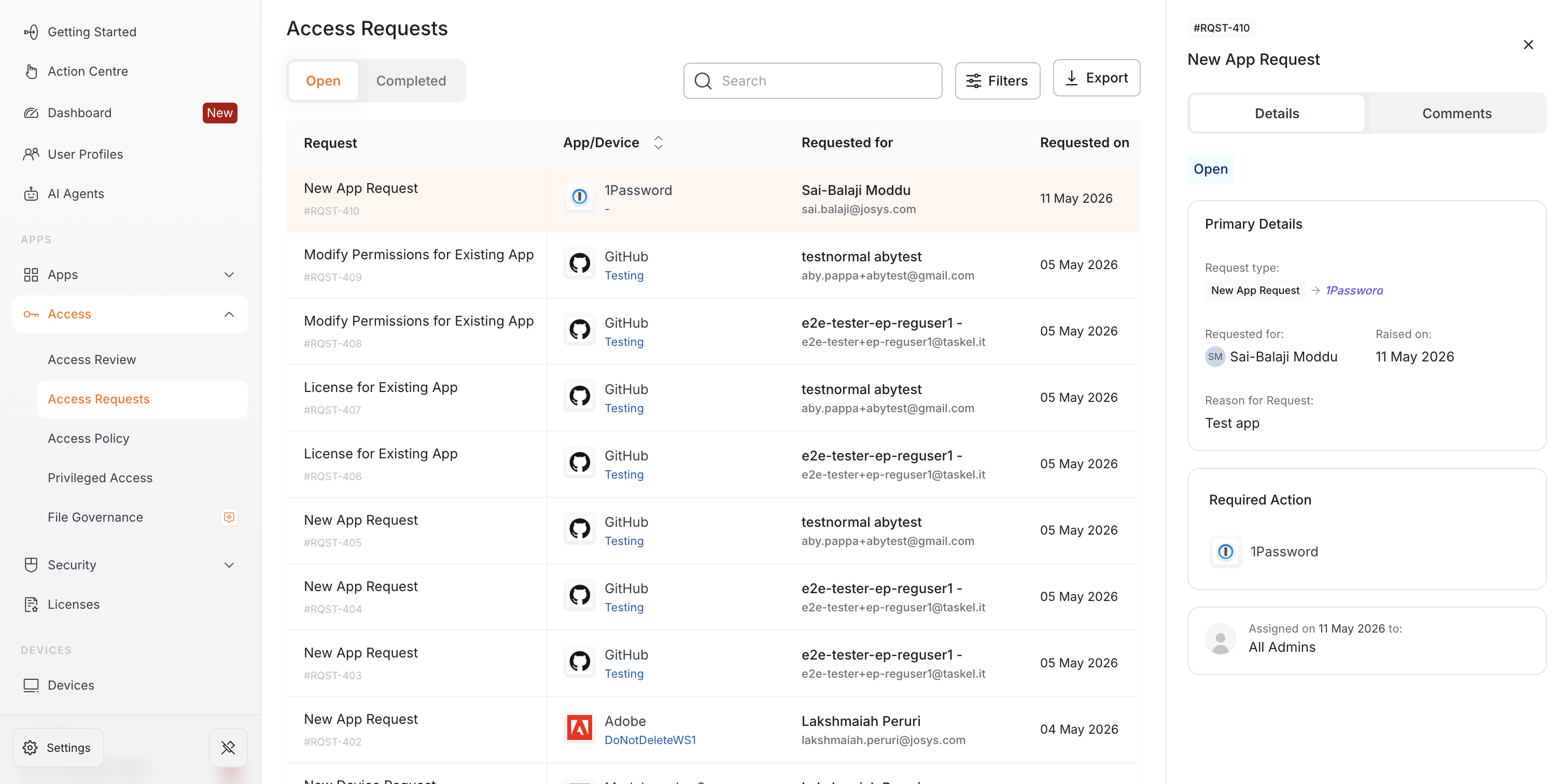1568x784 pixels.
Task: Click the Request column header
Action: (330, 143)
